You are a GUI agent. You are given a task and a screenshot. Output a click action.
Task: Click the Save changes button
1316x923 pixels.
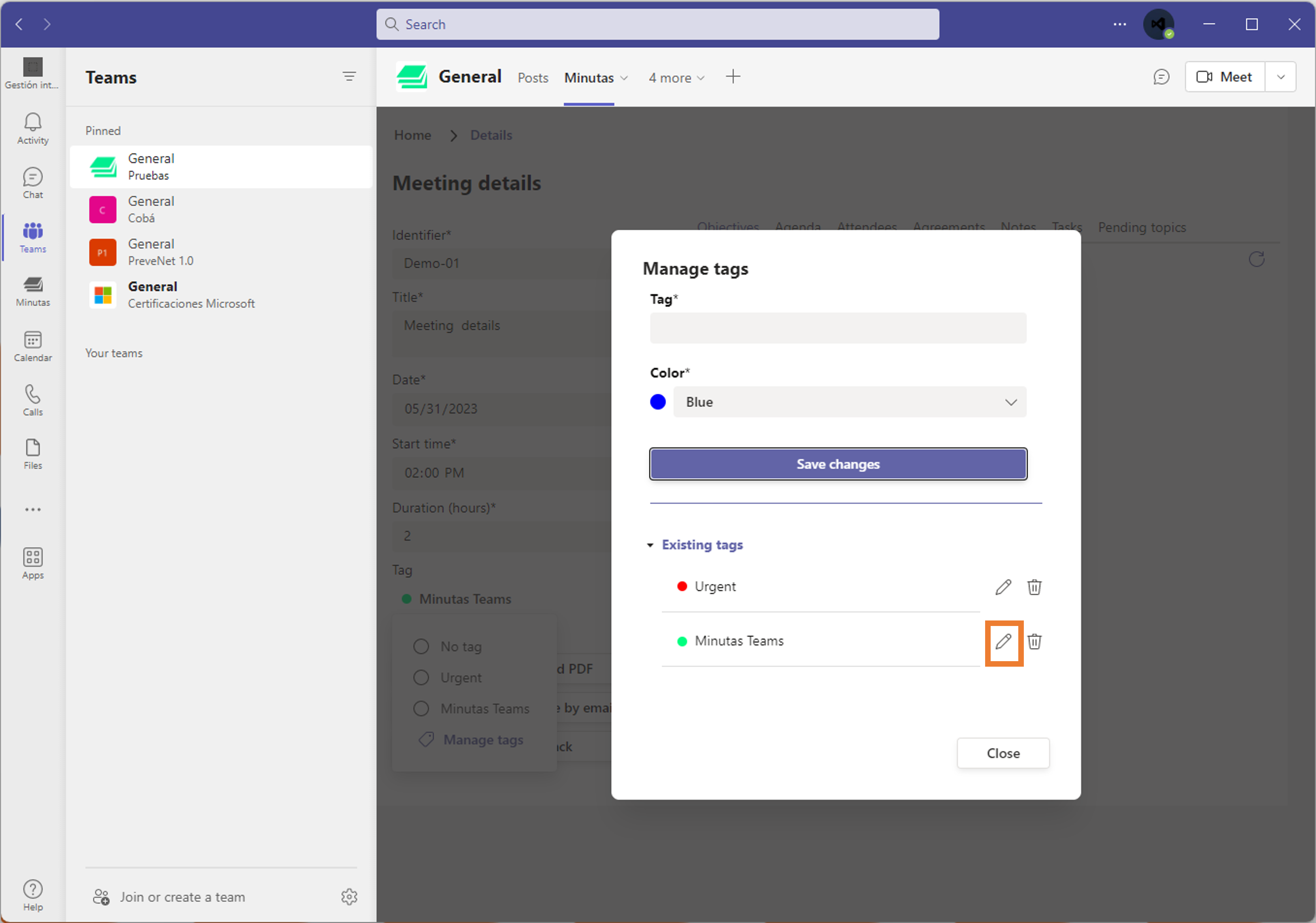point(838,464)
